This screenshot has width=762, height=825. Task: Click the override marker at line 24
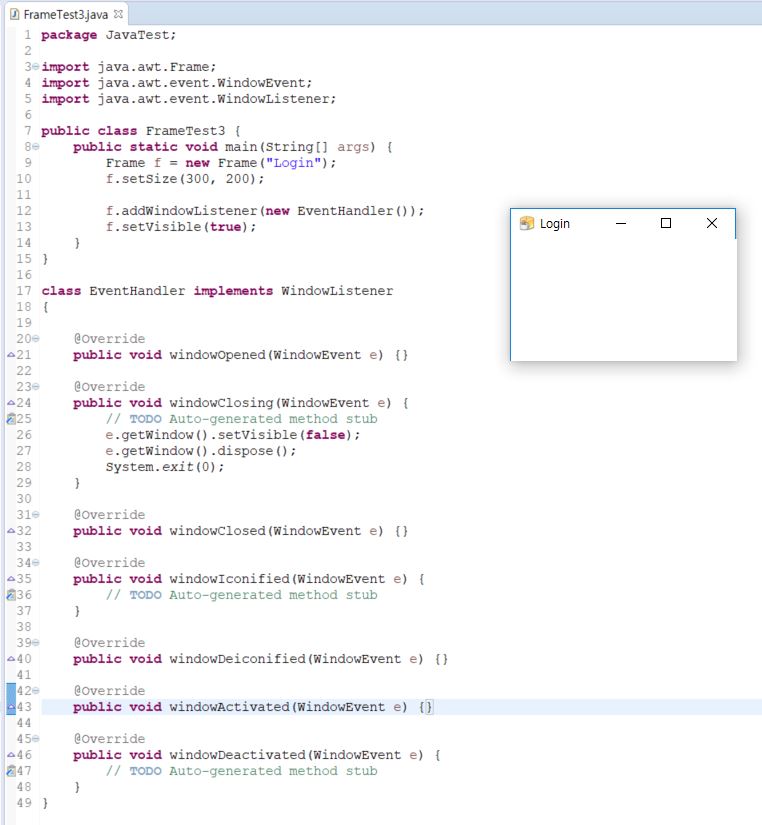[11, 403]
